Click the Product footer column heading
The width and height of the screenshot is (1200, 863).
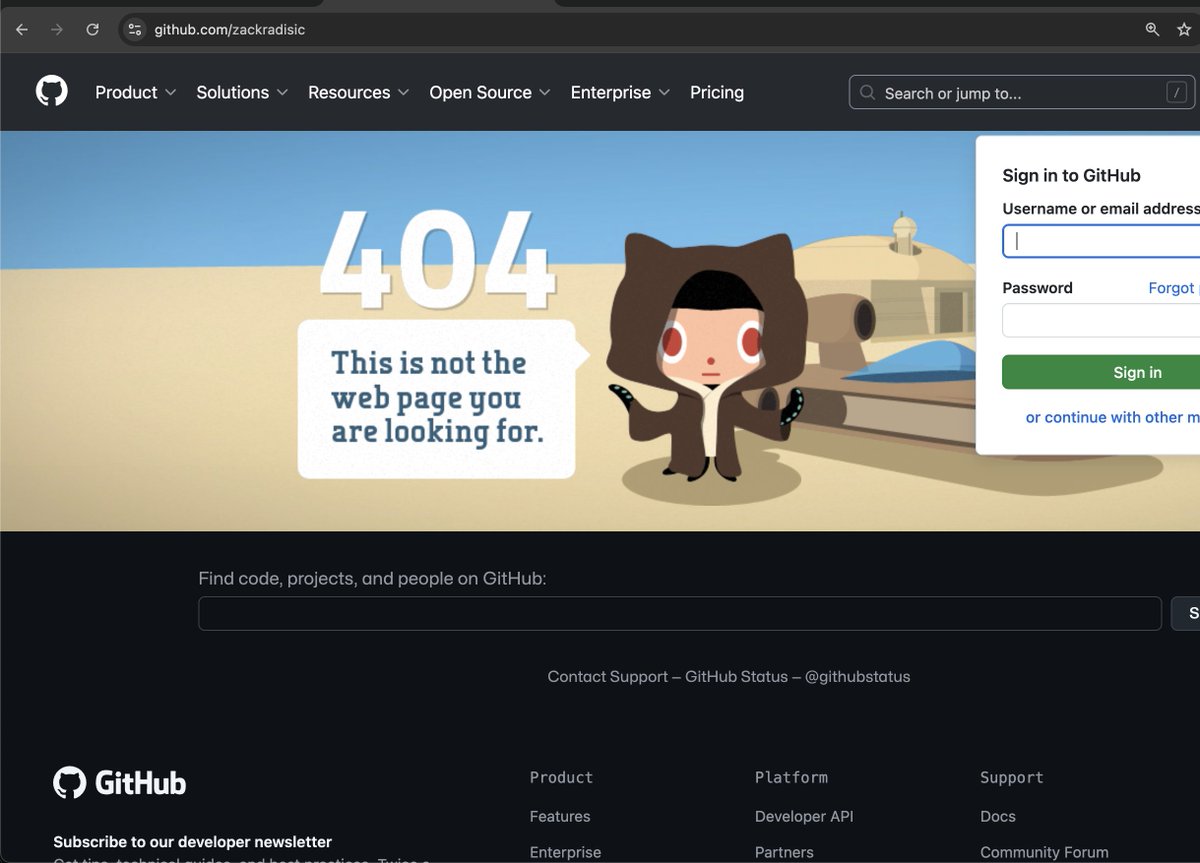click(x=561, y=777)
